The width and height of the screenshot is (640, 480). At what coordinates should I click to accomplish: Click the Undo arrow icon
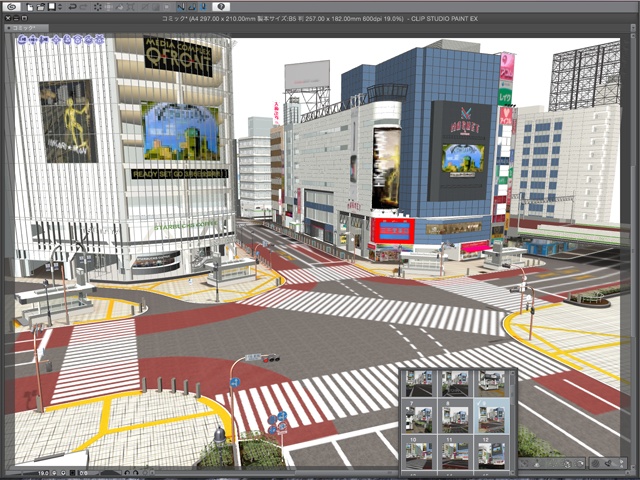(73, 7)
